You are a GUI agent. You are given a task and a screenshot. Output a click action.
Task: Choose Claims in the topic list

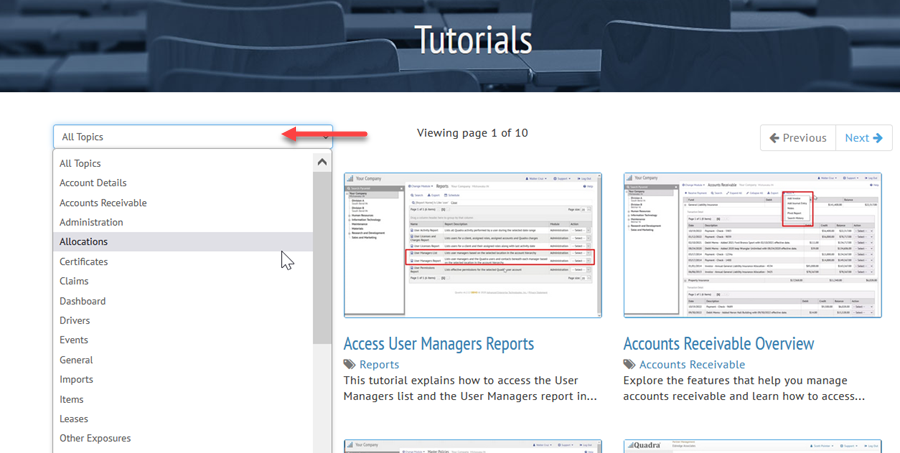pyautogui.click(x=74, y=281)
